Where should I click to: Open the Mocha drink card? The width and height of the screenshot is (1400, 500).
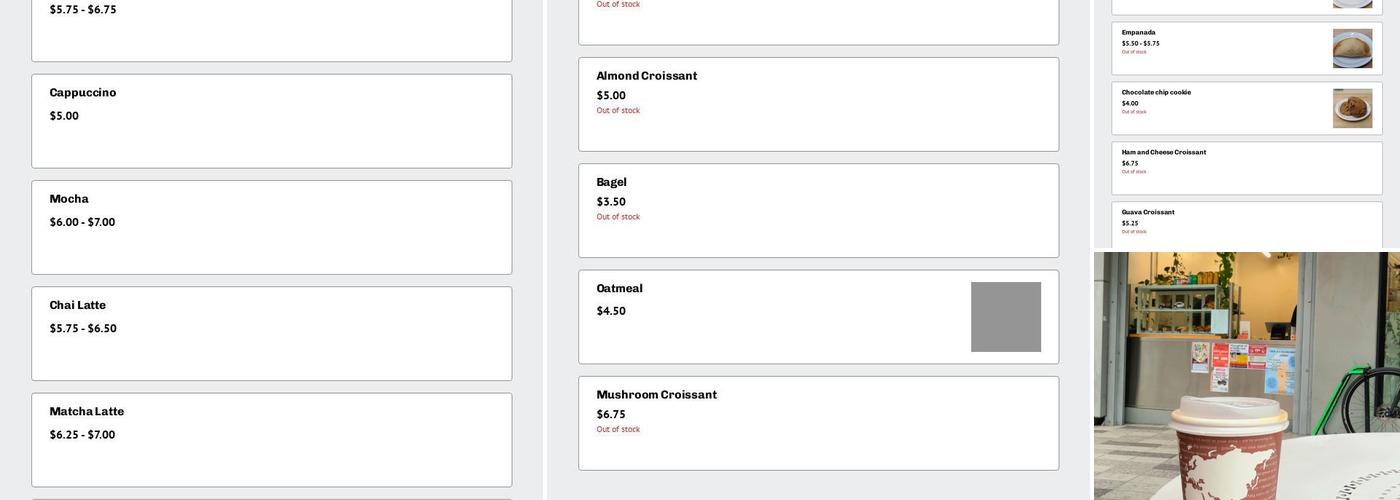tap(271, 227)
